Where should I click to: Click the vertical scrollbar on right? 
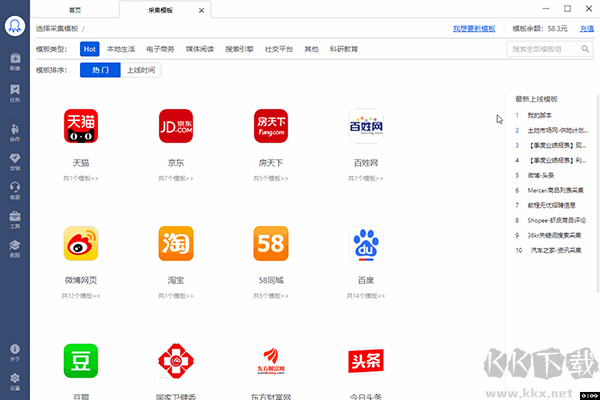click(598, 193)
